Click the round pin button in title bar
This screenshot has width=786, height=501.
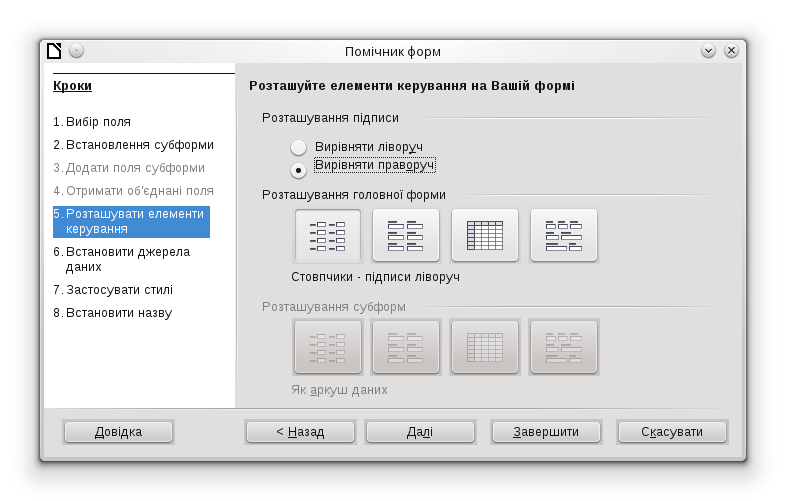pyautogui.click(x=76, y=50)
